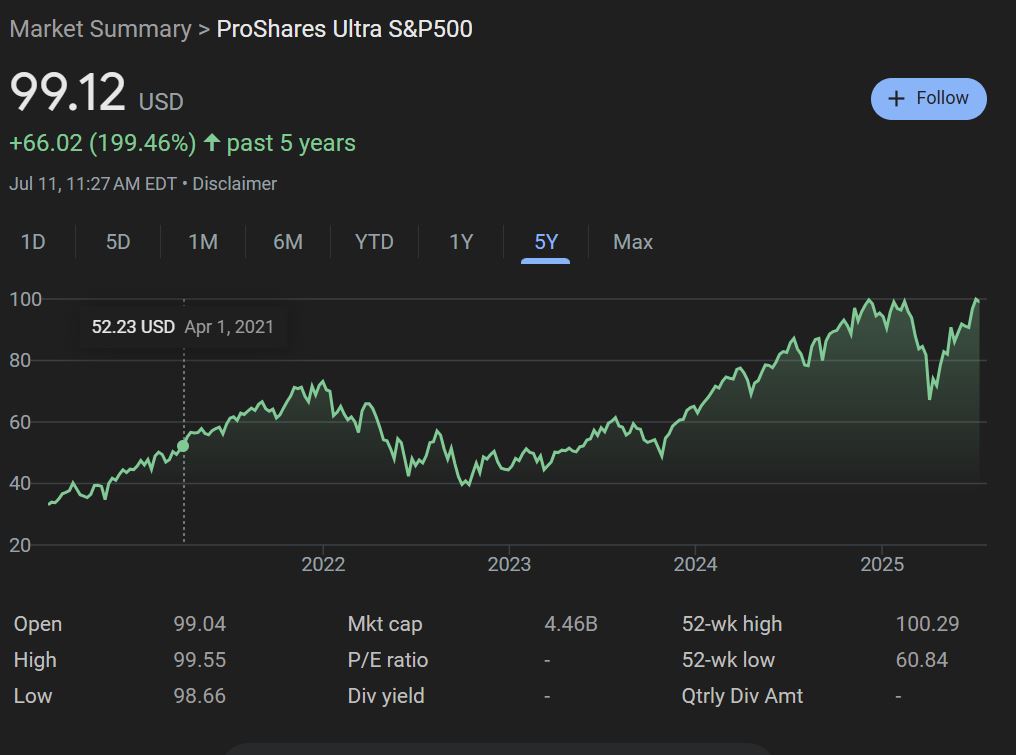The width and height of the screenshot is (1016, 755).
Task: Click the 52-wk low value 60.84
Action: click(921, 660)
